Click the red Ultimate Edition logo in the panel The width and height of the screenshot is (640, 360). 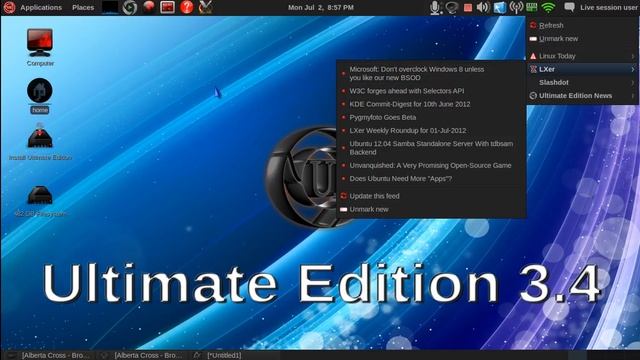9,7
